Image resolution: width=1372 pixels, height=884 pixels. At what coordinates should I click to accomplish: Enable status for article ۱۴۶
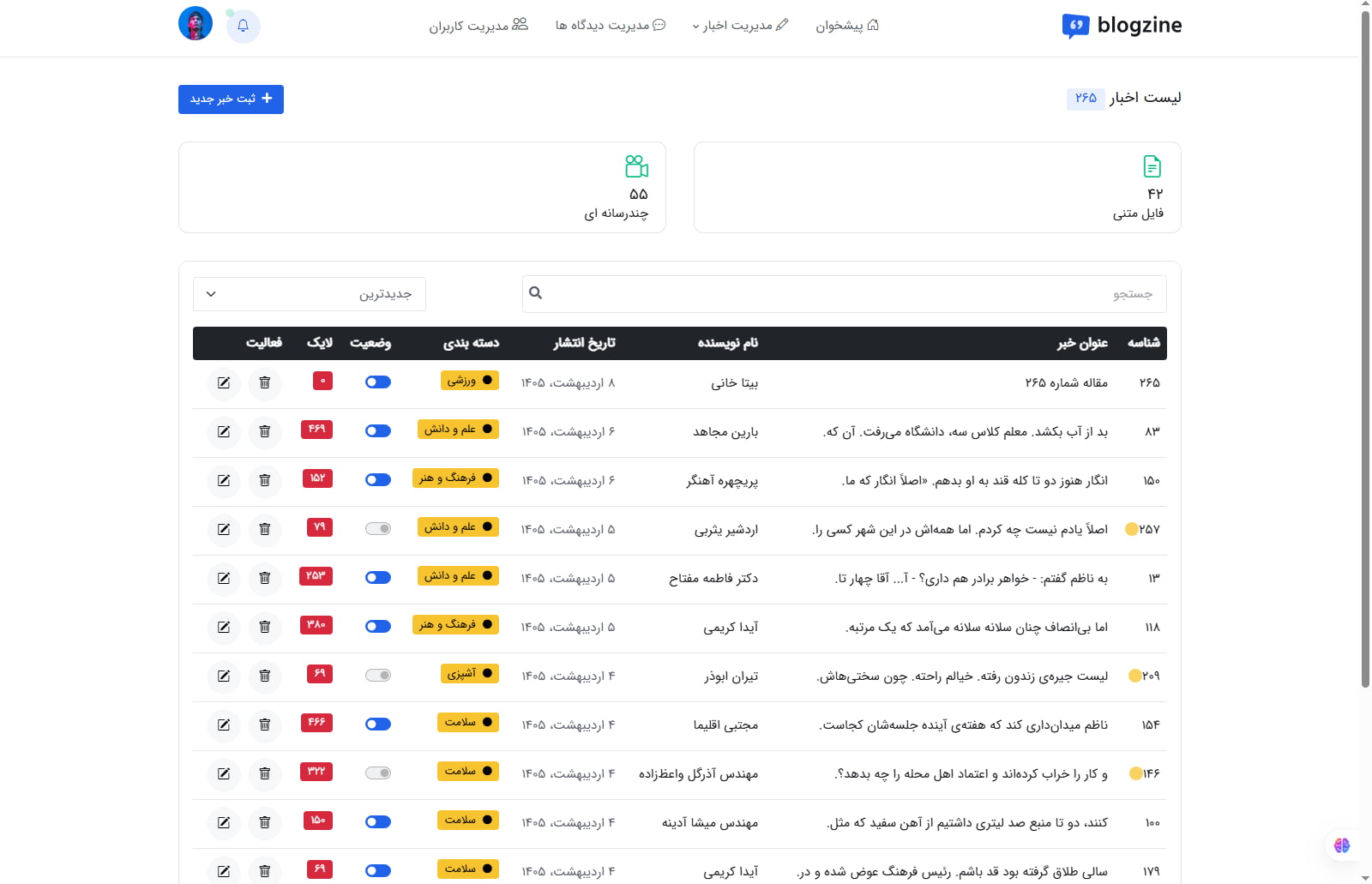coord(378,773)
